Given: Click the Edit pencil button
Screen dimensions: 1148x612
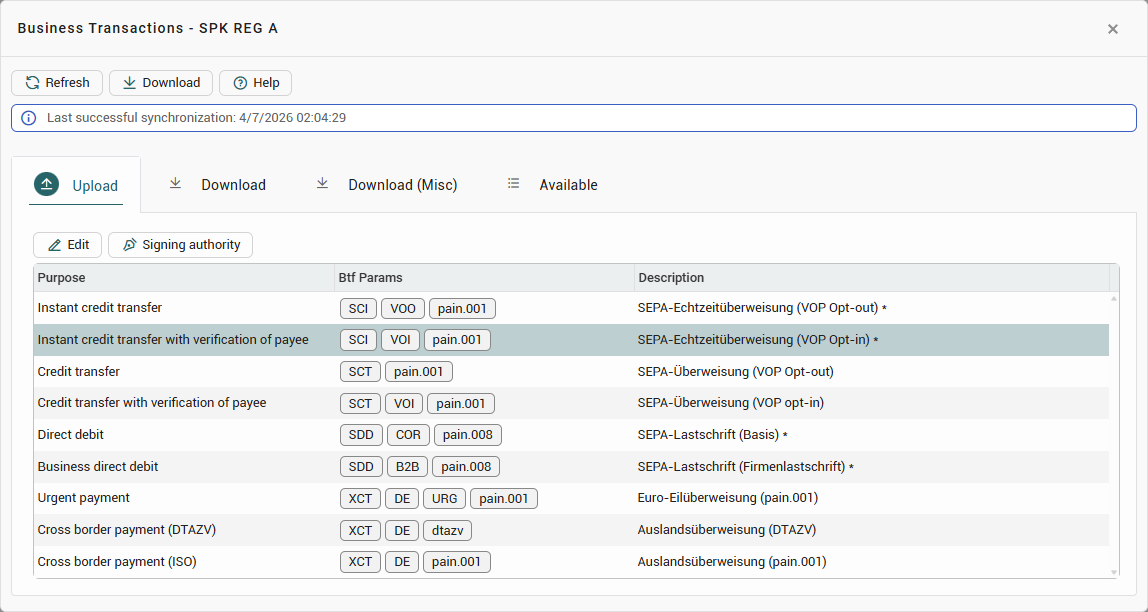Looking at the screenshot, I should click(x=68, y=245).
